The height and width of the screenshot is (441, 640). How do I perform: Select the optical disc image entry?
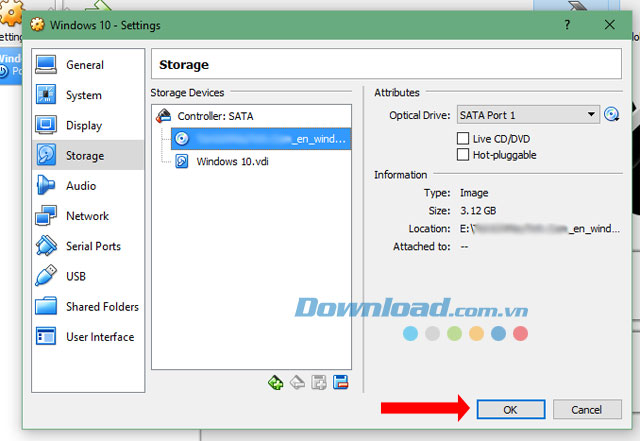pos(261,139)
